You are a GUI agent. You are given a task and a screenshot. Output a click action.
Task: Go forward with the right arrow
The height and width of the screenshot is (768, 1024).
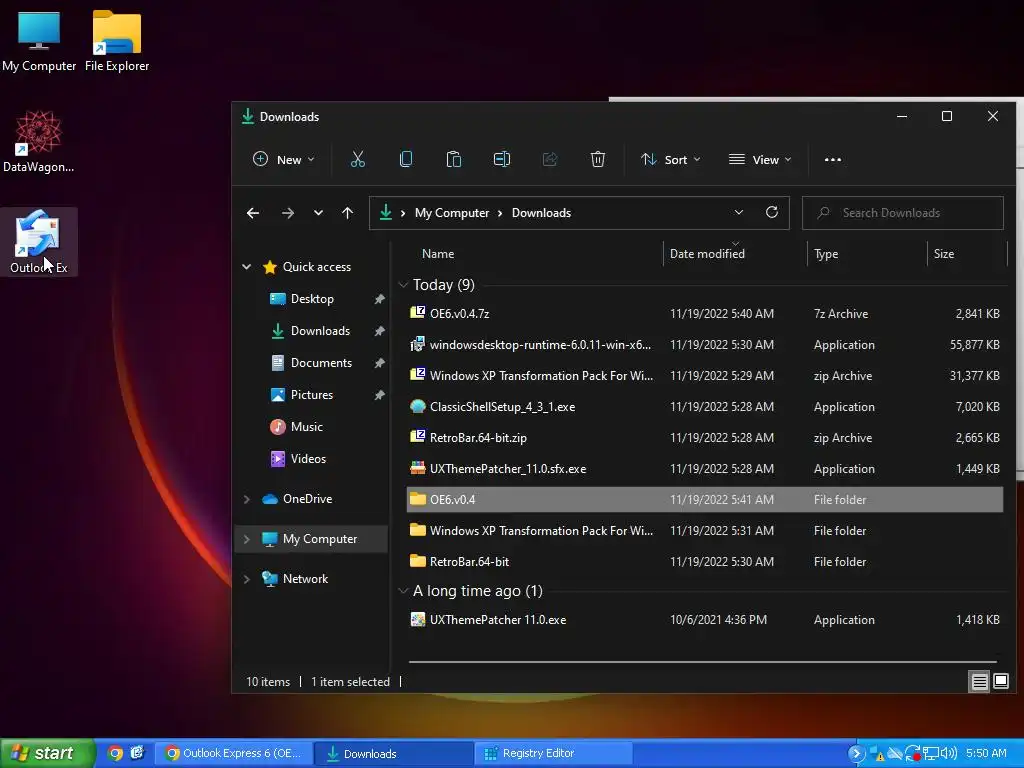pos(287,213)
